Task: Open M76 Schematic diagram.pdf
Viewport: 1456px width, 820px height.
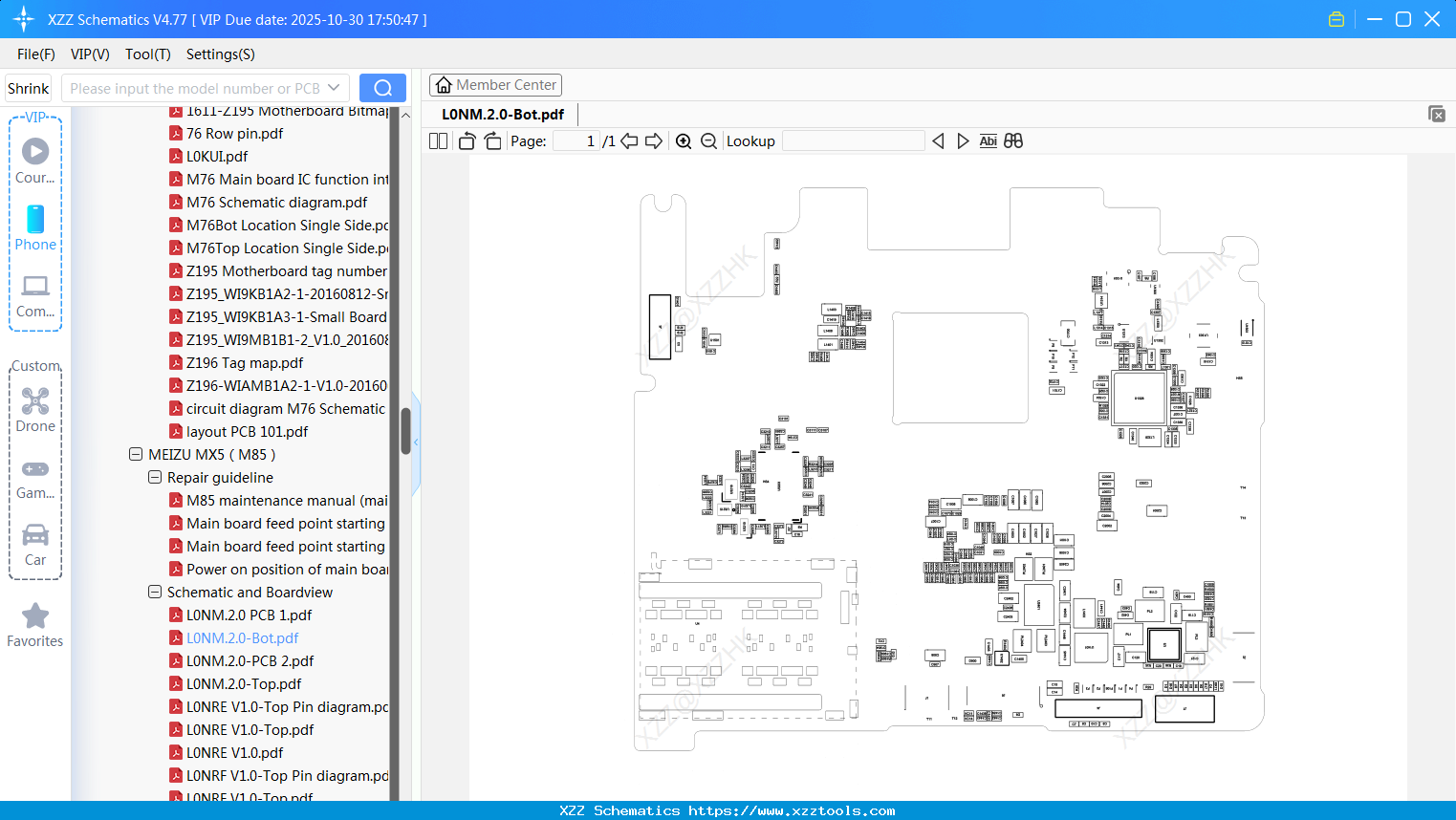Action: click(x=277, y=203)
